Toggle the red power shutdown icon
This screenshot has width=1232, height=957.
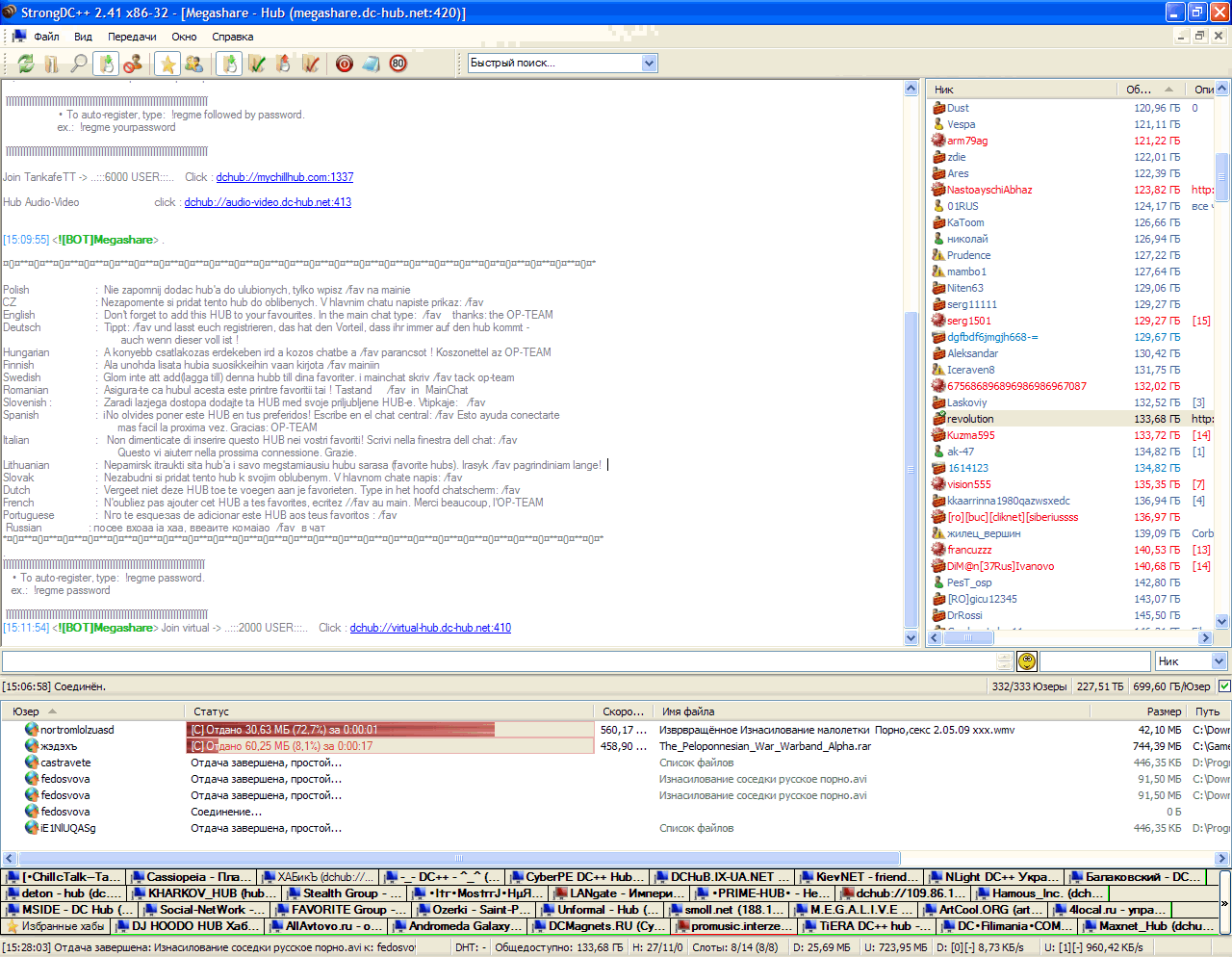pos(344,64)
